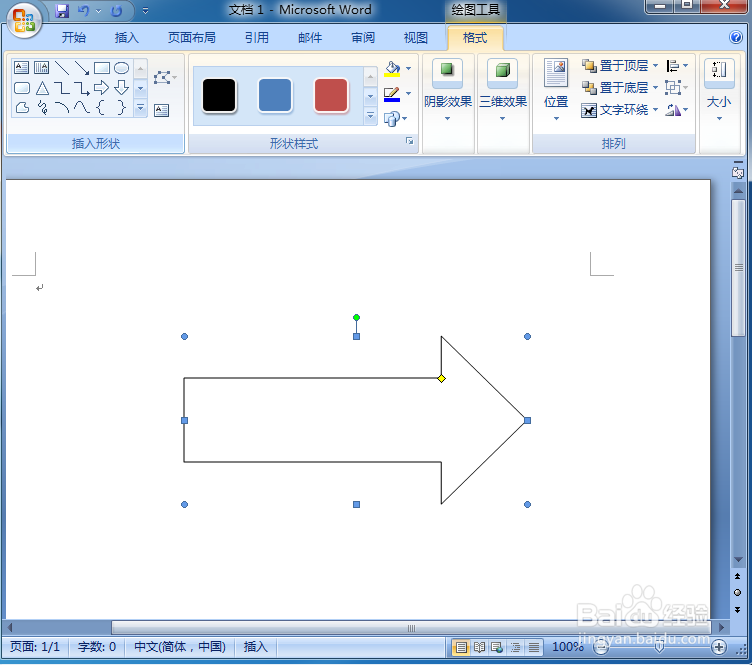
Task: Undo the last action
Action: point(83,11)
